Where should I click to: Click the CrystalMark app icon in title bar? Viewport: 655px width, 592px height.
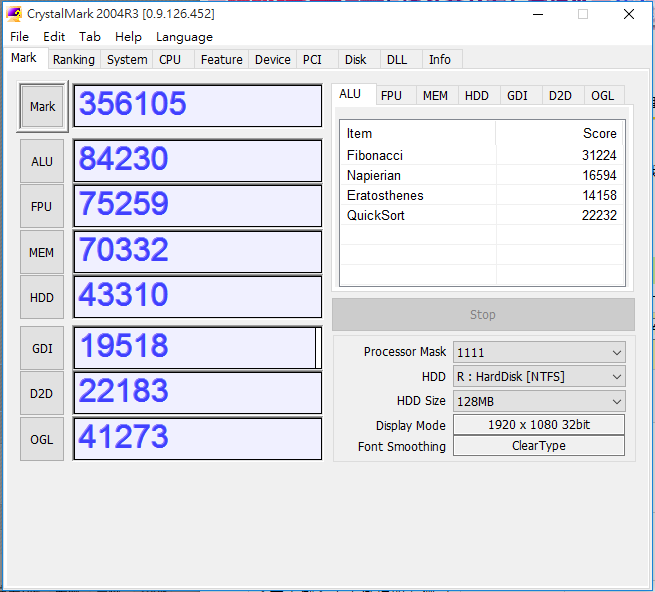(x=14, y=14)
